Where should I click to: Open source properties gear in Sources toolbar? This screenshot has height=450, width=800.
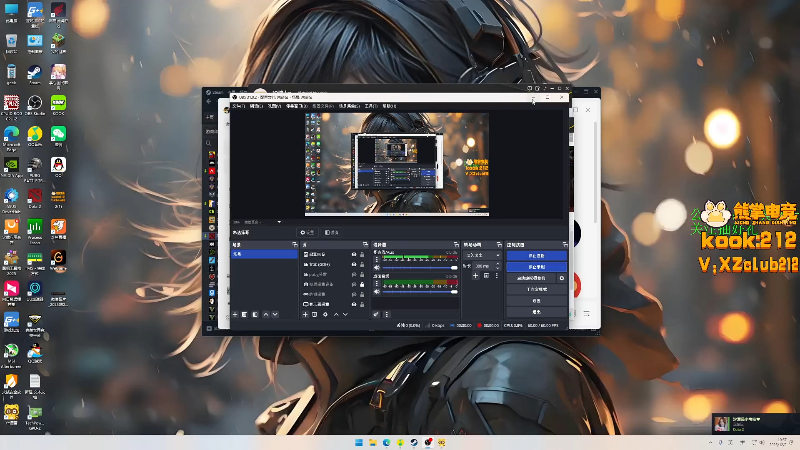click(325, 314)
